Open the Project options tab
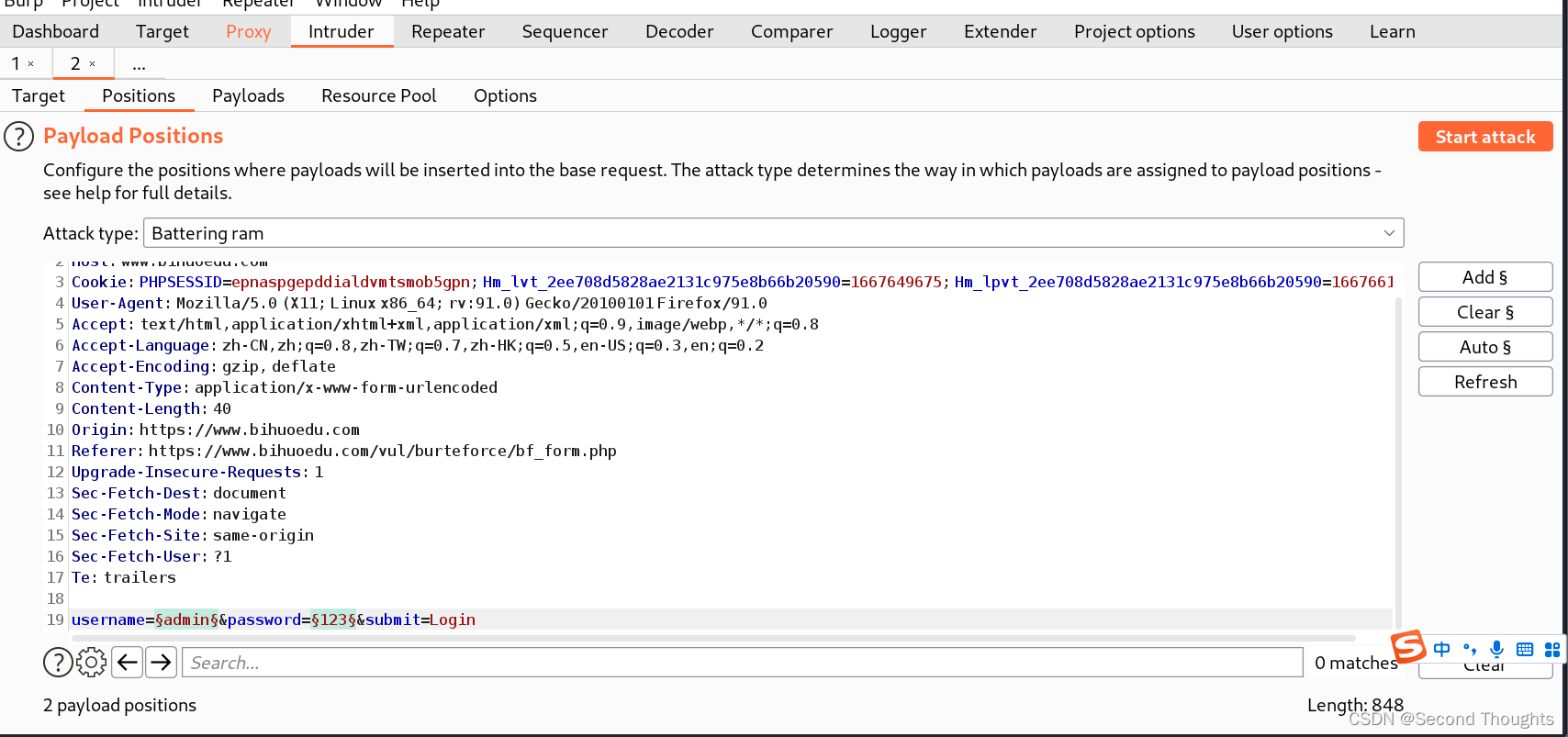 pos(1135,31)
